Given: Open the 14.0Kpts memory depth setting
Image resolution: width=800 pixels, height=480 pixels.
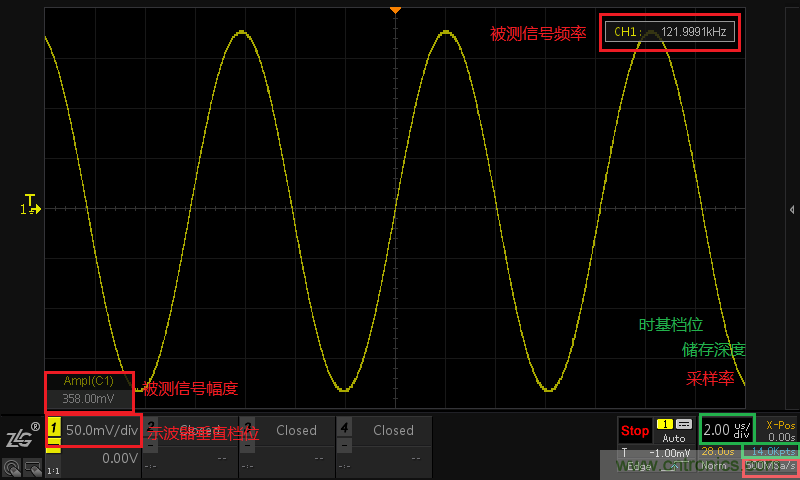Looking at the screenshot, I should 775,452.
